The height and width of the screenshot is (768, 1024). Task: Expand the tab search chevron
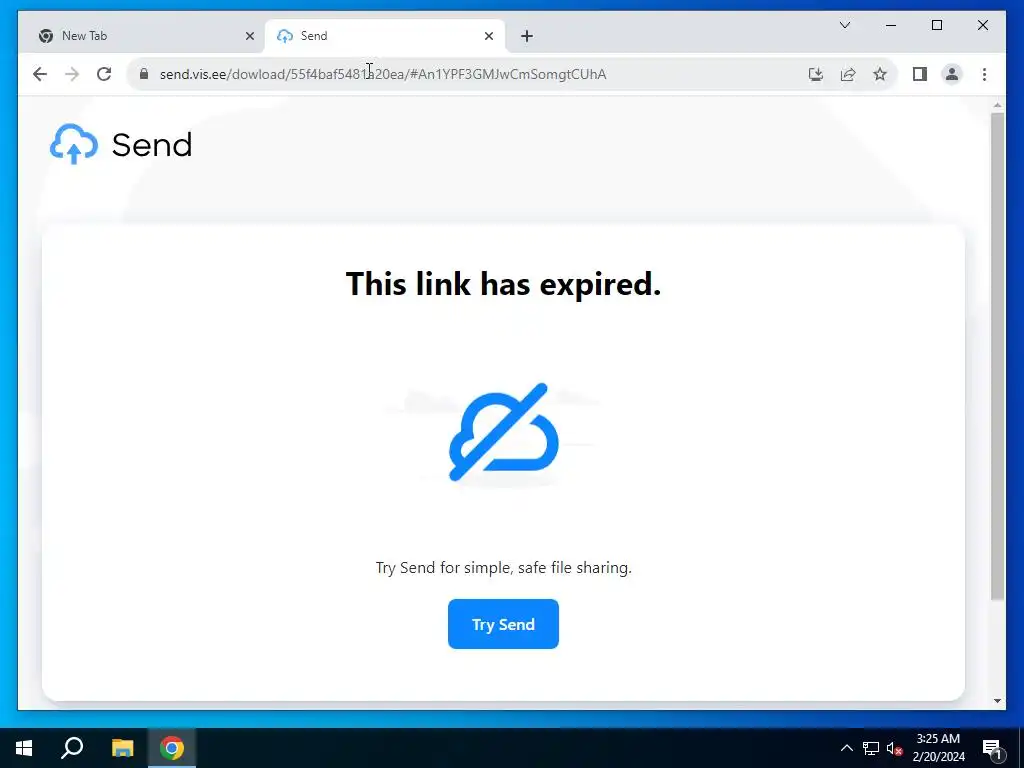(844, 25)
